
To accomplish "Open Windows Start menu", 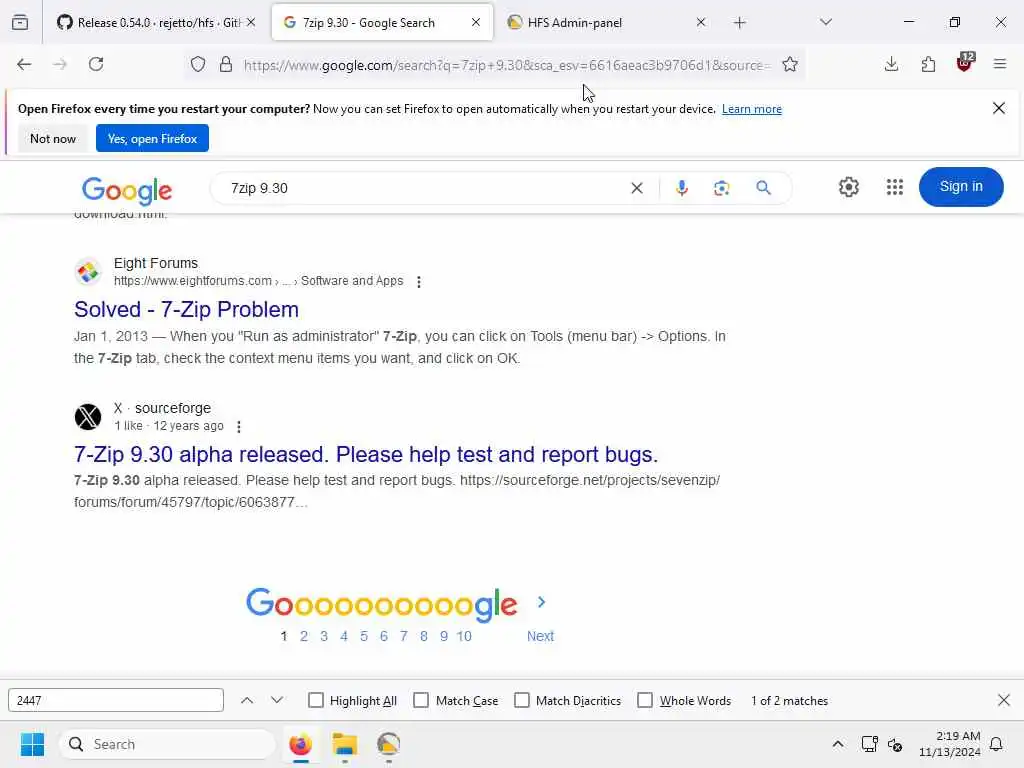I will pos(32,744).
